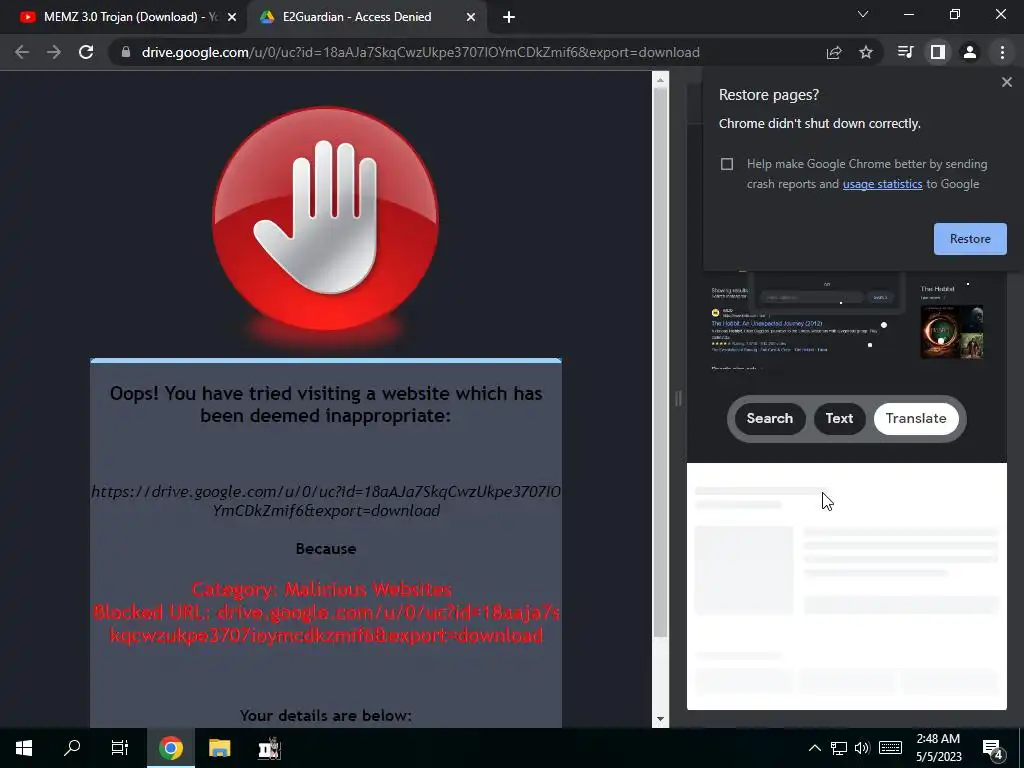Close the E2Guardian Access Denied tab
This screenshot has height=768, width=1024.
(x=471, y=17)
